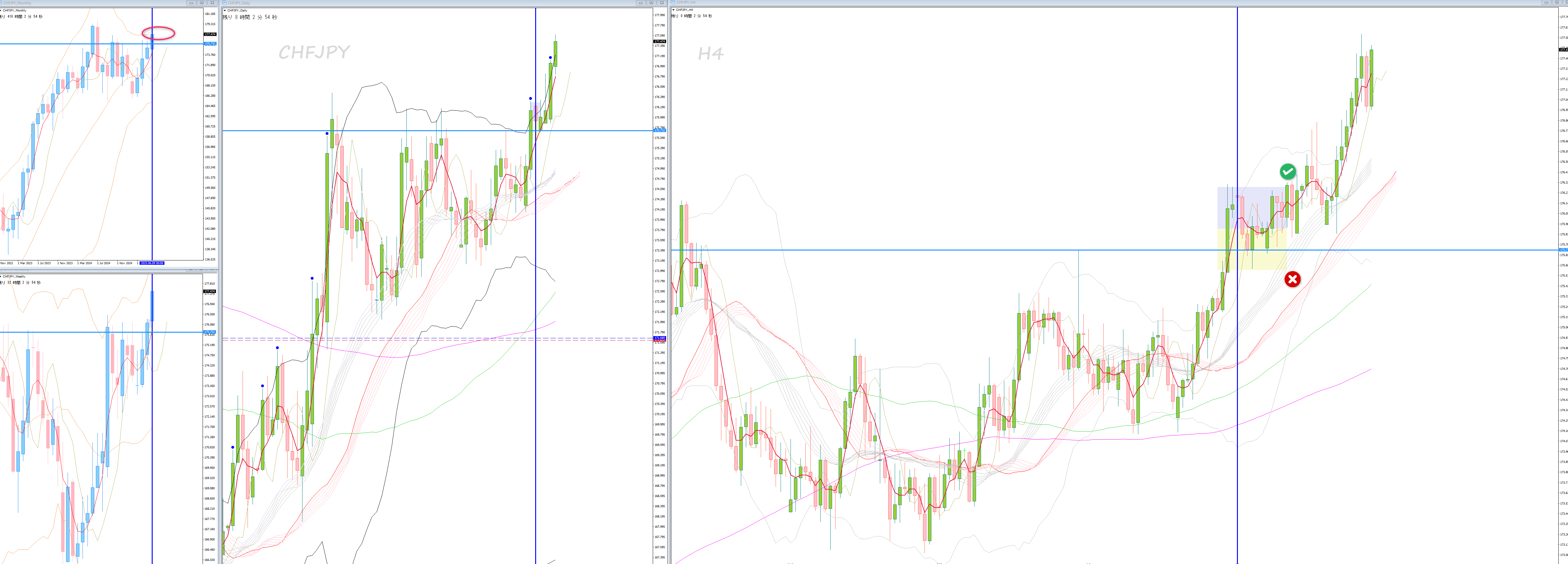Click the H4 chart countdown timer label
The height and width of the screenshot is (564, 1568).
(692, 16)
